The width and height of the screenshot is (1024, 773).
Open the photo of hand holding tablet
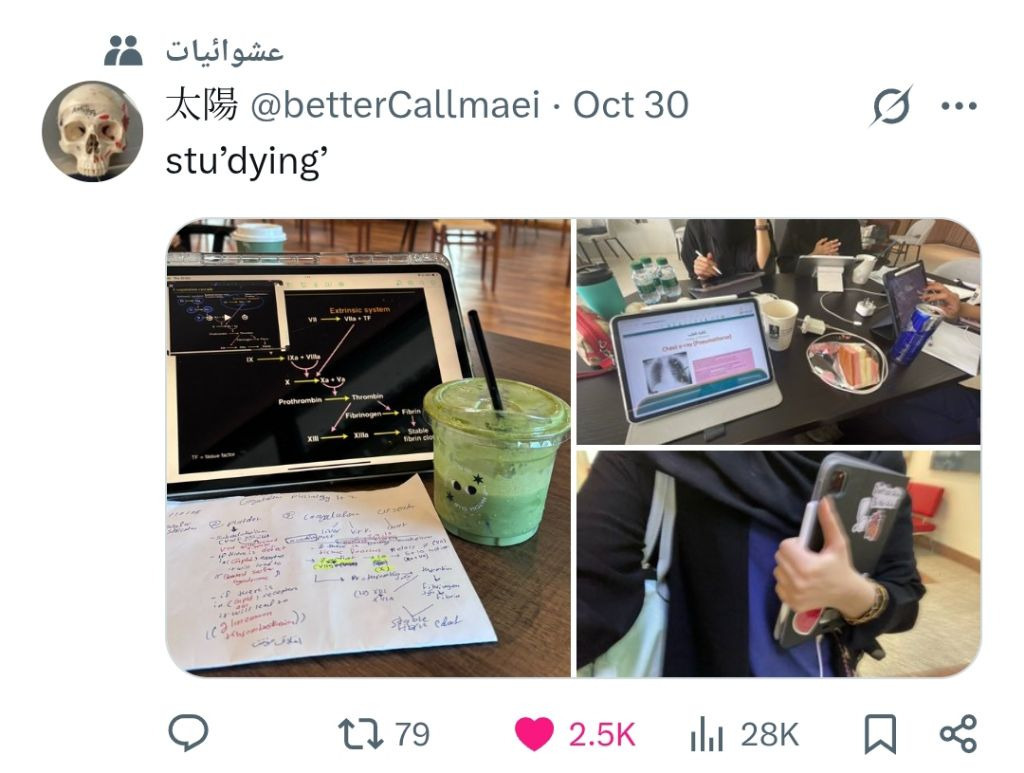(778, 563)
